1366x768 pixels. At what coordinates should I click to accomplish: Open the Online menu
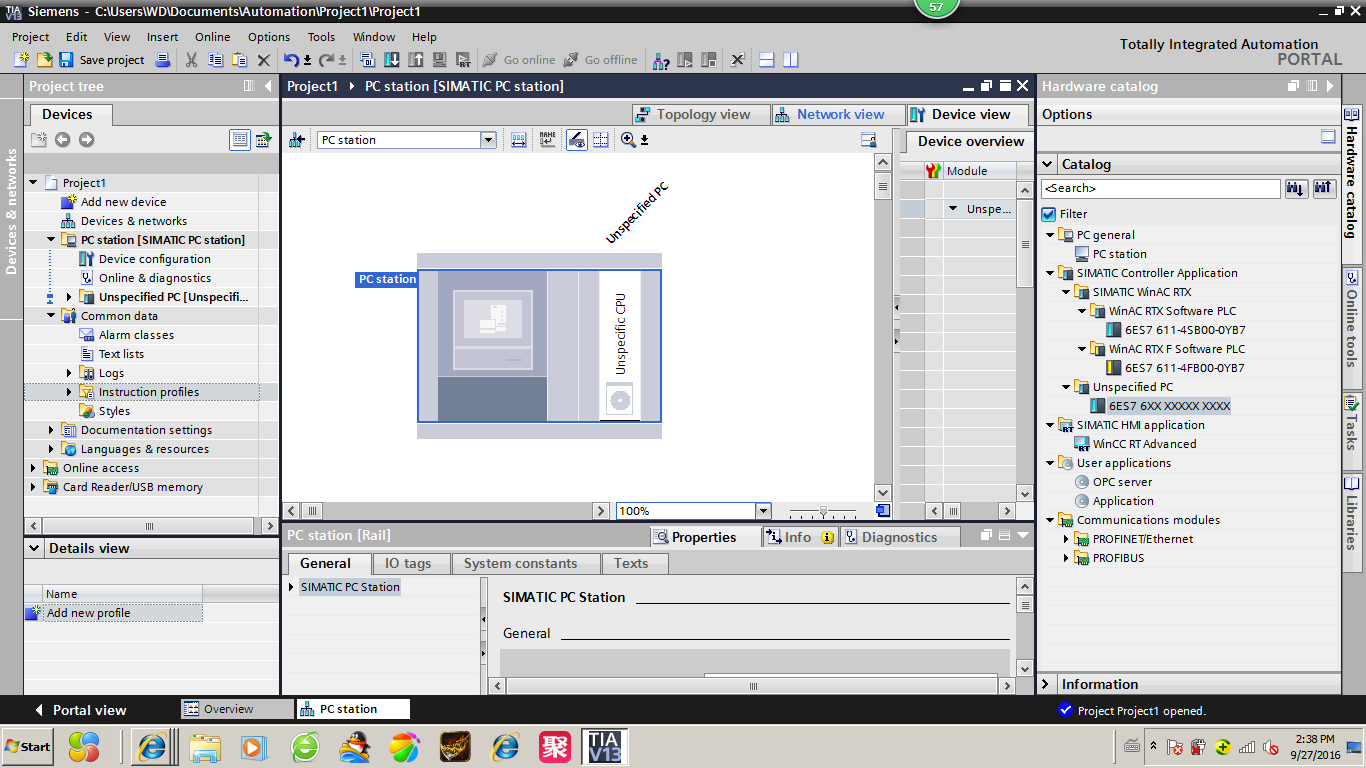tap(212, 37)
